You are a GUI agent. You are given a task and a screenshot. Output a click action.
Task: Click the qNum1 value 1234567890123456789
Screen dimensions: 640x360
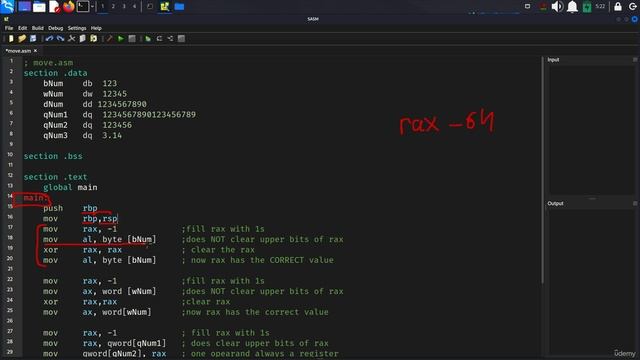tap(149, 115)
